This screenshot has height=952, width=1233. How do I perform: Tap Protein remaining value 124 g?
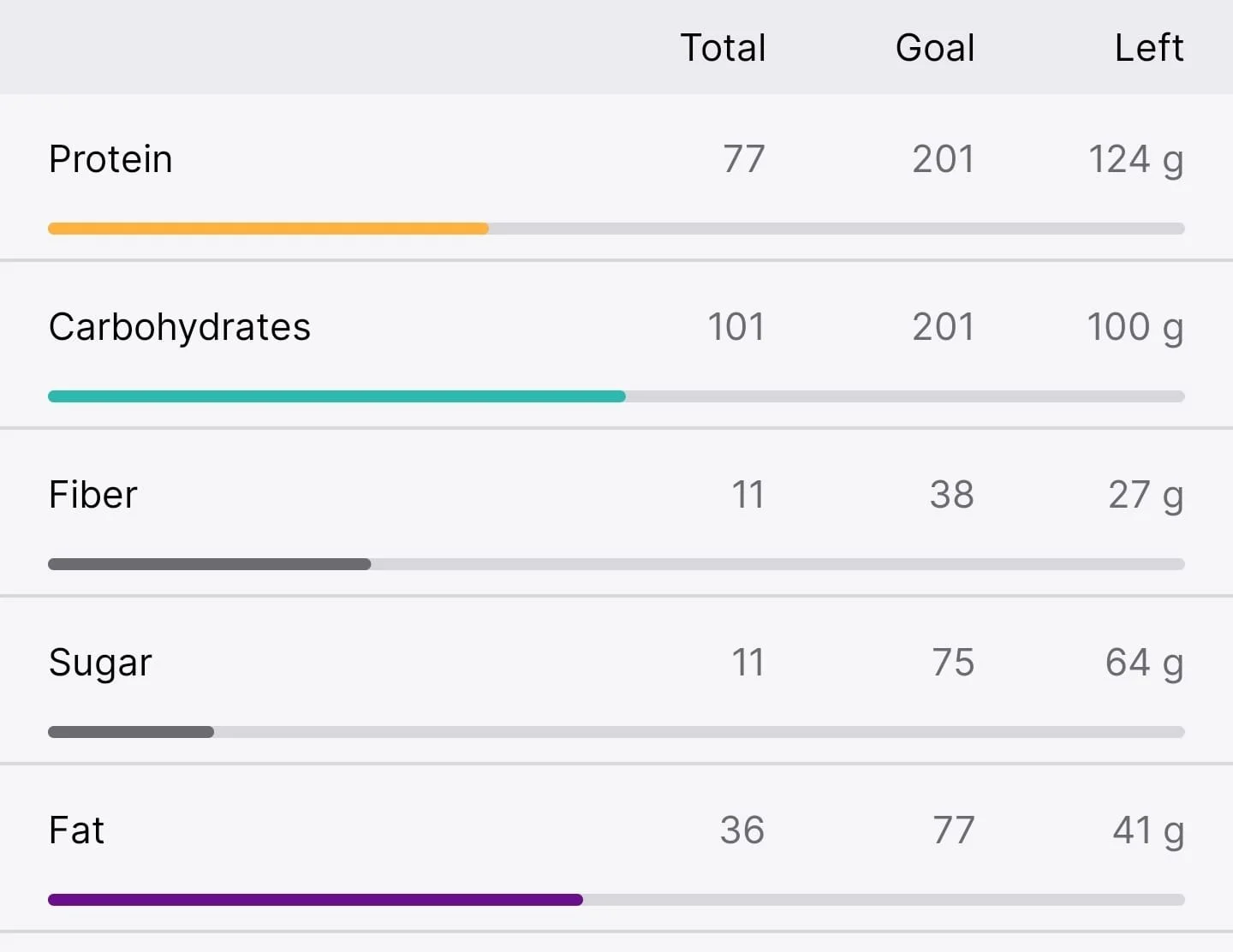tap(1136, 160)
